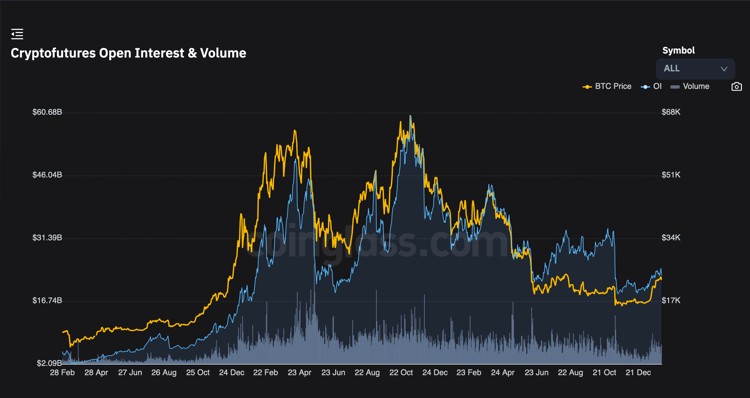
Task: Click the 23 Apr x-axis label
Action: coord(299,373)
